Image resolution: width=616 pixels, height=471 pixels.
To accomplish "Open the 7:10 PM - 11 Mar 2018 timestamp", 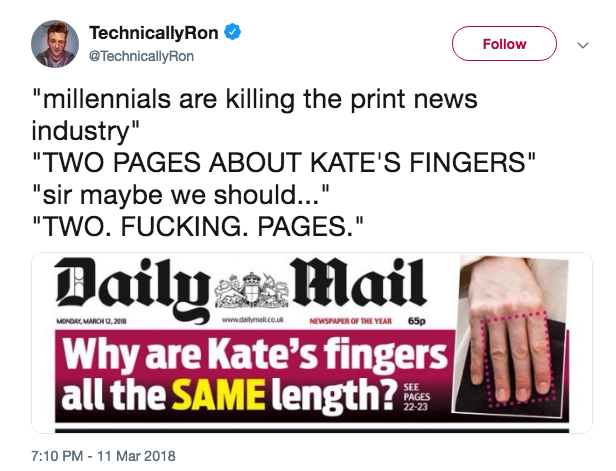I will [104, 454].
